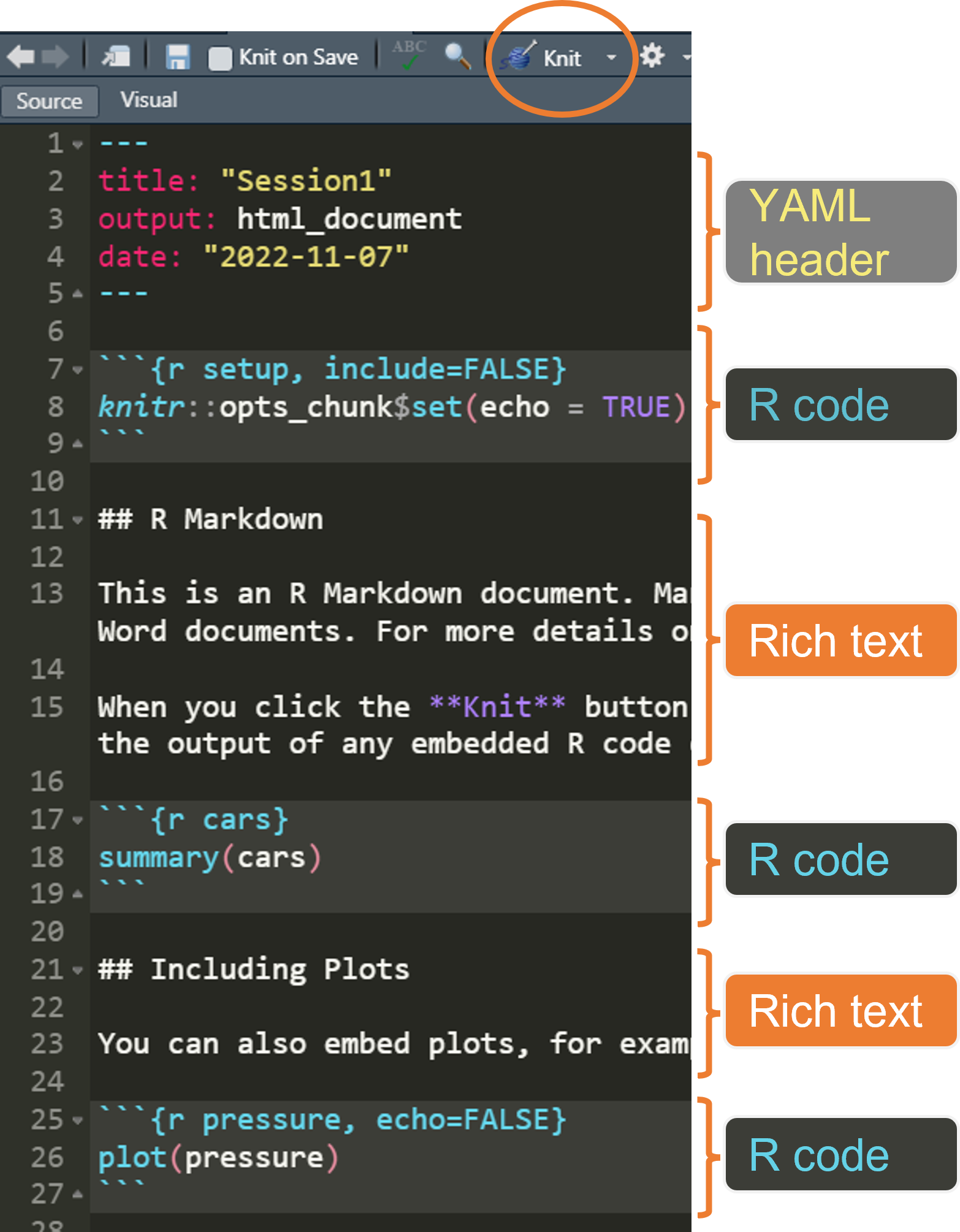Image resolution: width=960 pixels, height=1232 pixels.
Task: Click the fold end marker at line 9
Action: [78, 444]
